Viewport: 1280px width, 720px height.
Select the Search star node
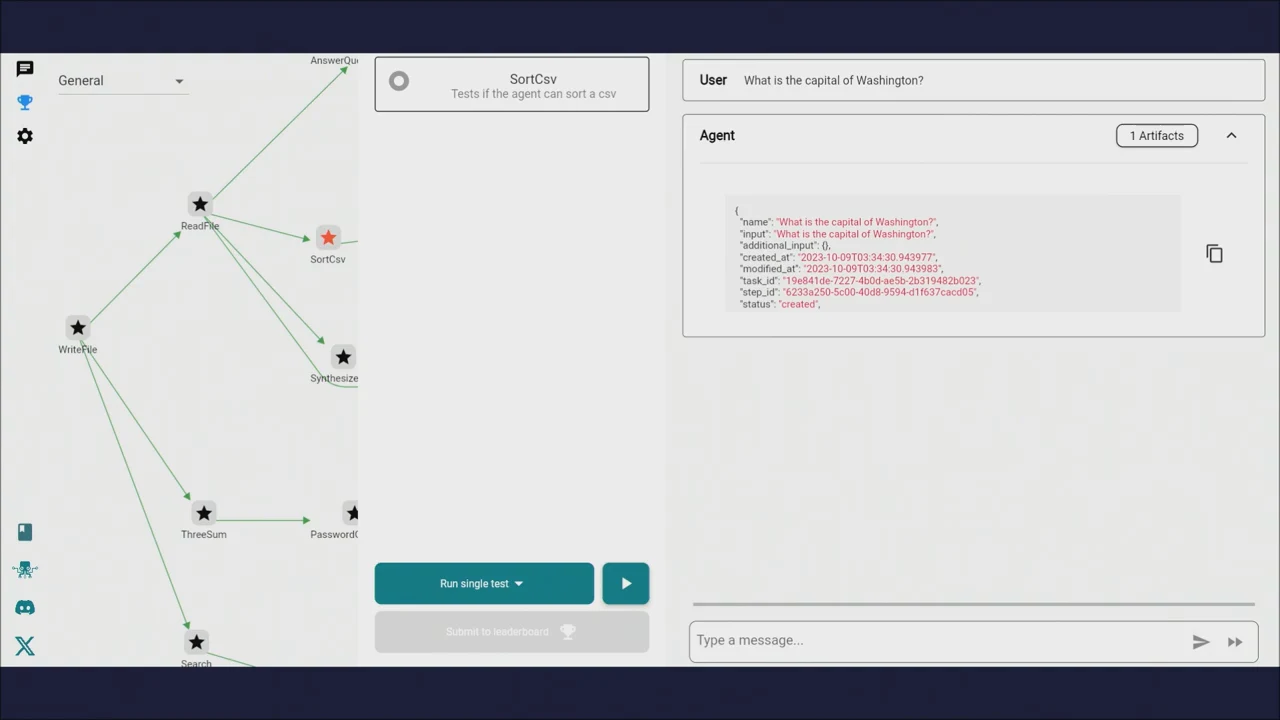(x=196, y=641)
